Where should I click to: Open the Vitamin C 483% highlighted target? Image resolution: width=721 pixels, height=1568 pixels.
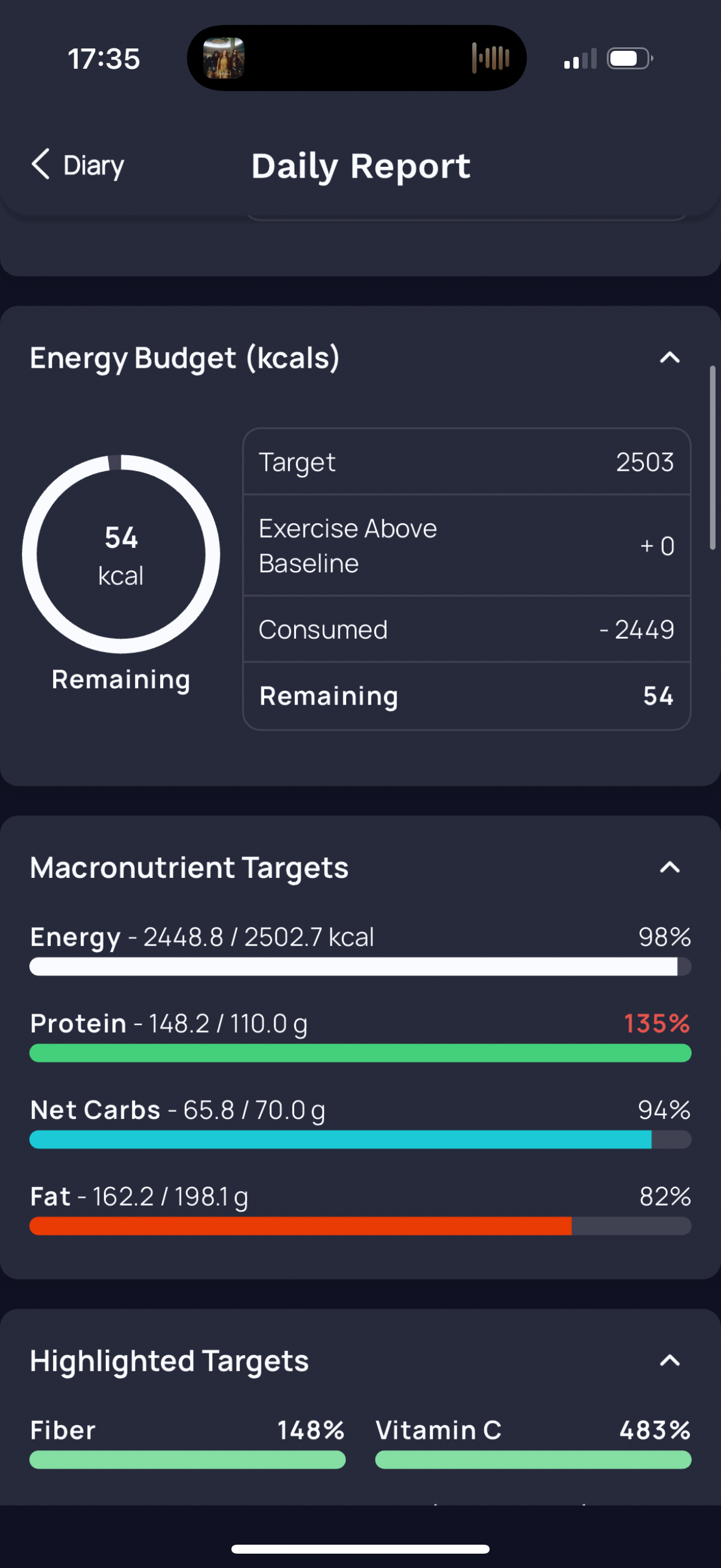pyautogui.click(x=533, y=1442)
